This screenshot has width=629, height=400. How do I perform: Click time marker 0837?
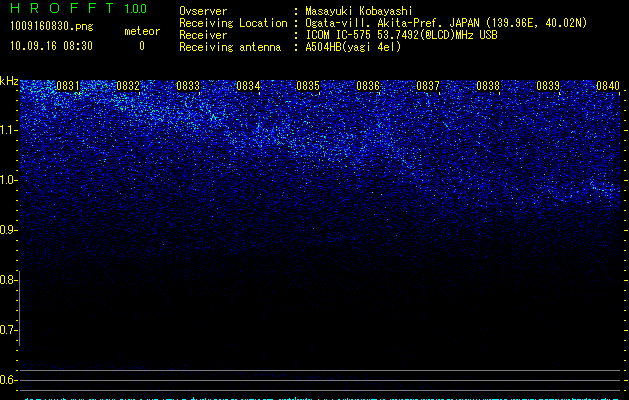[x=428, y=86]
